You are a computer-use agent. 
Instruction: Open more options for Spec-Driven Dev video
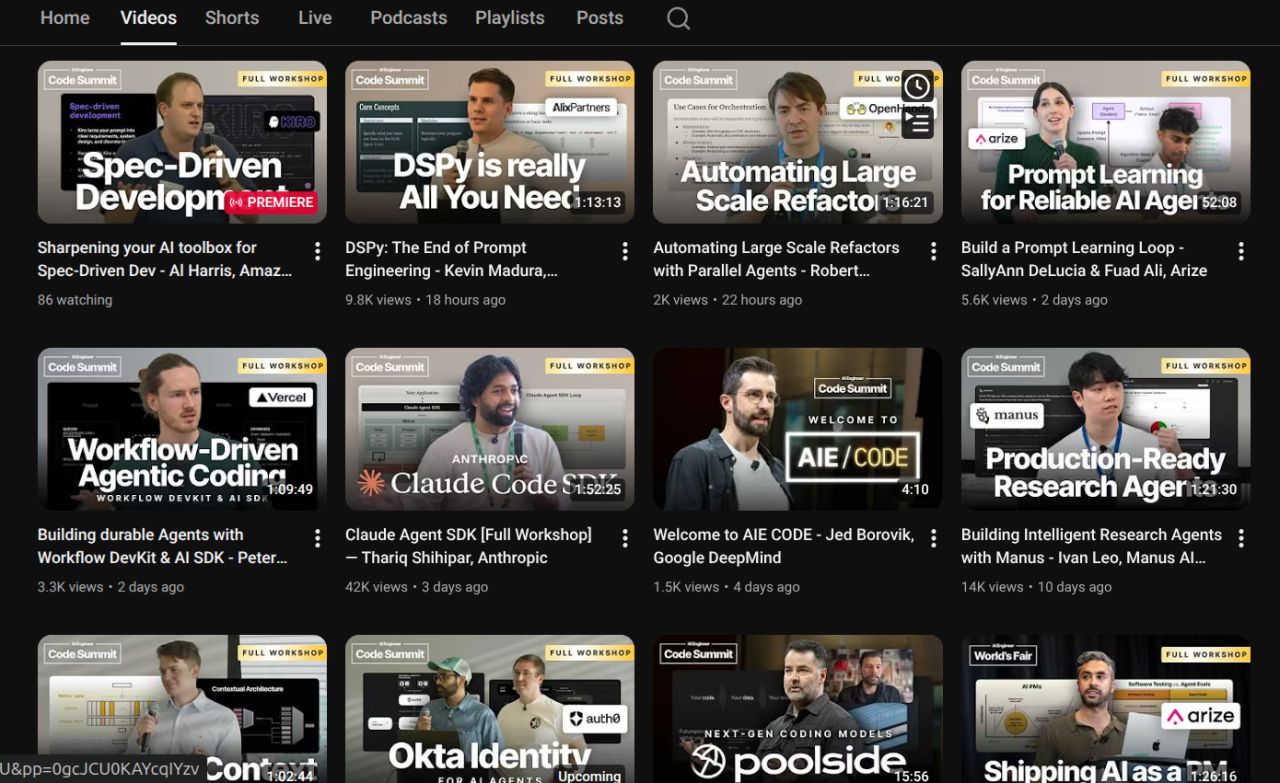pyautogui.click(x=317, y=251)
